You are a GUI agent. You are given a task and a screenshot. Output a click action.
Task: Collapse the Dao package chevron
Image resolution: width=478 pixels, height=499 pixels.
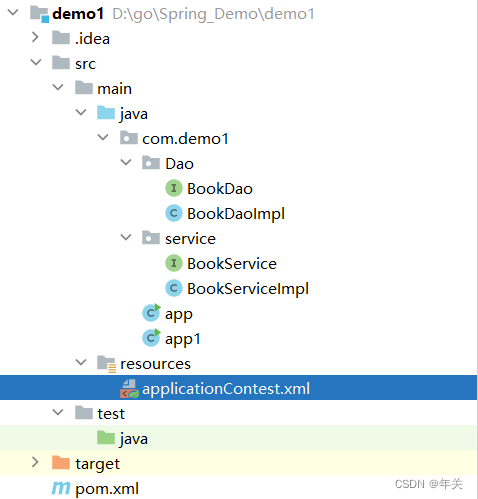(x=126, y=162)
